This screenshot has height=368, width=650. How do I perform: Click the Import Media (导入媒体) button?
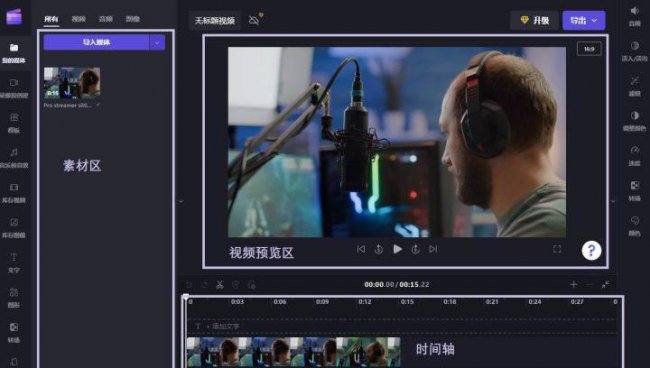coord(96,42)
